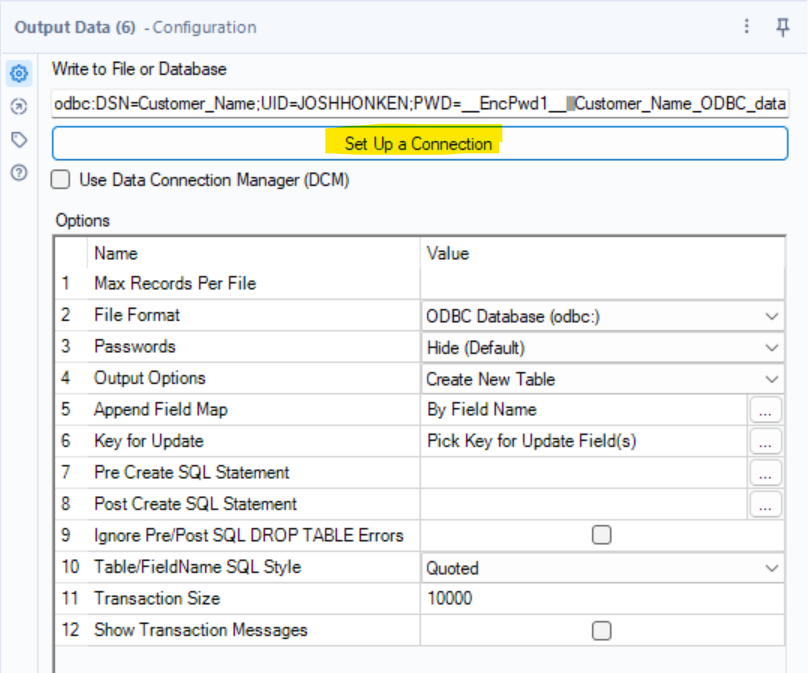808x673 pixels.
Task: Pin the Configuration window with pushpin icon
Action: point(783,27)
